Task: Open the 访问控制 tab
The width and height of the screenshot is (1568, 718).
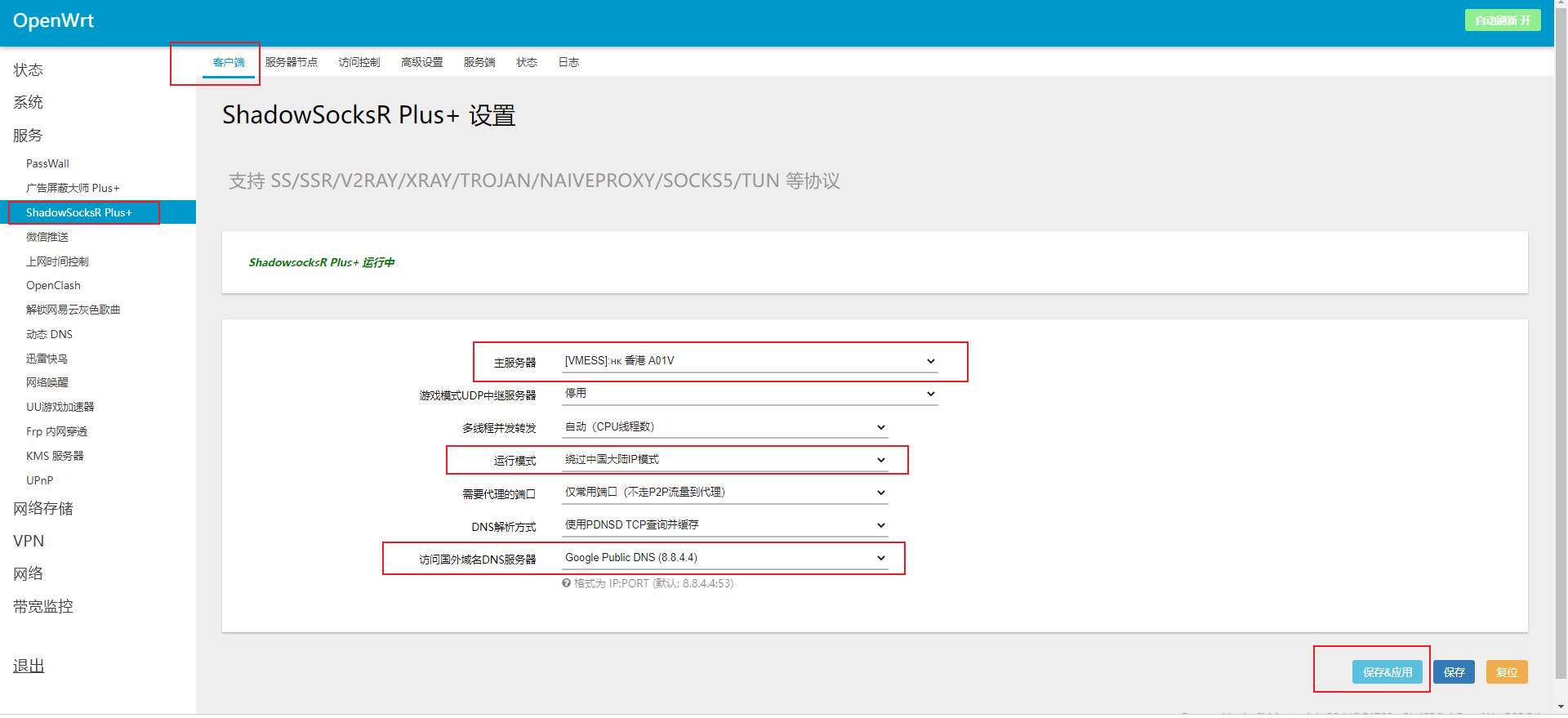Action: (x=359, y=63)
